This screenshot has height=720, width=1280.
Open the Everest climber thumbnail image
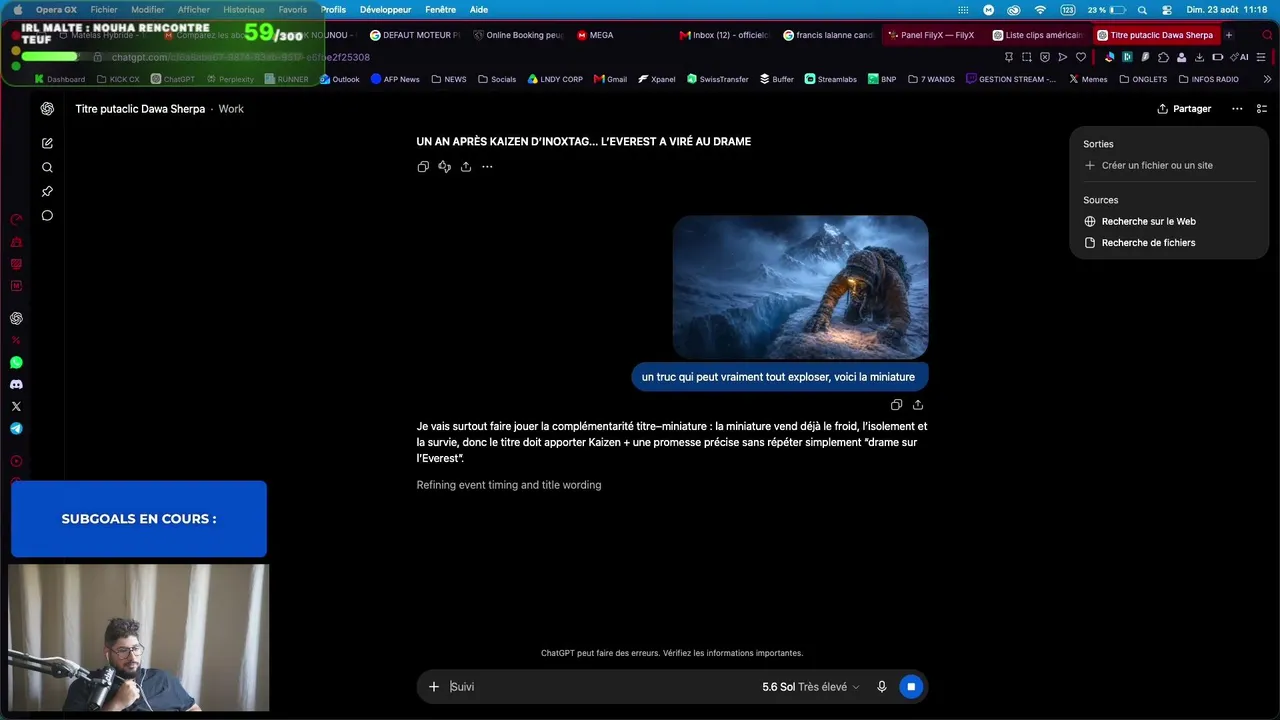click(800, 287)
